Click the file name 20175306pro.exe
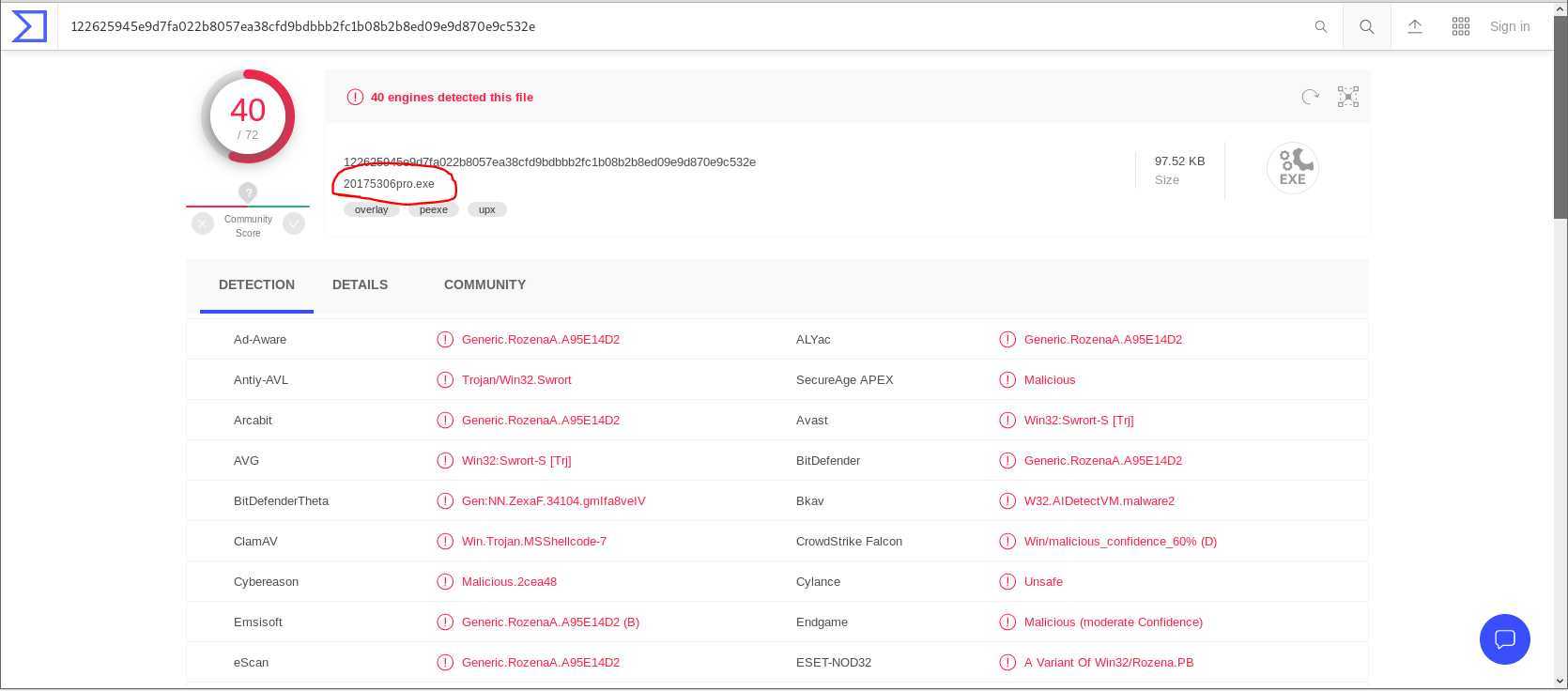1568x691 pixels. click(389, 184)
